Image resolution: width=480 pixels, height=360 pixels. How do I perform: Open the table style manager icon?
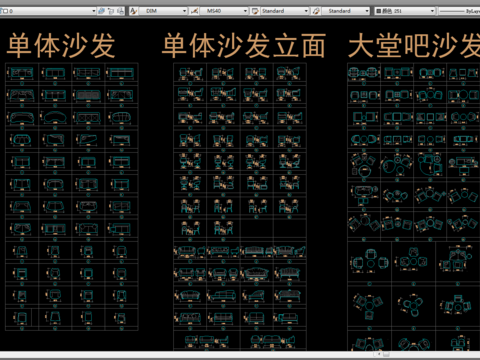tap(255, 11)
